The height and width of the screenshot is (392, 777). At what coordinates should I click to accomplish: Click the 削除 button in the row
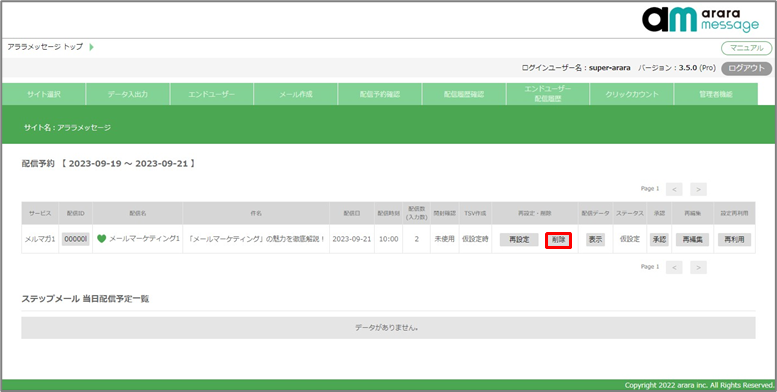(x=558, y=240)
